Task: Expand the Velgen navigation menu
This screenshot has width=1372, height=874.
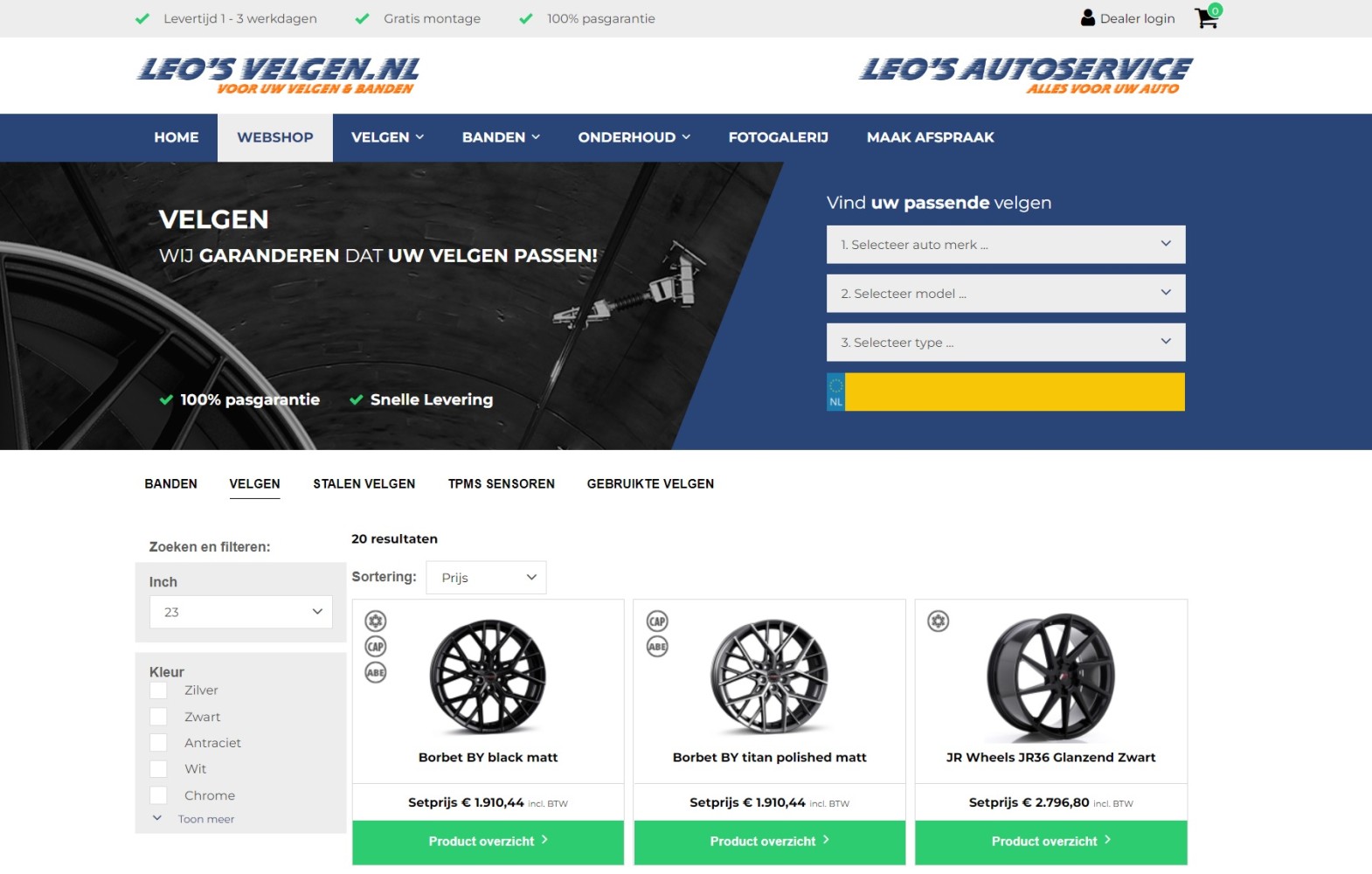Action: [387, 137]
